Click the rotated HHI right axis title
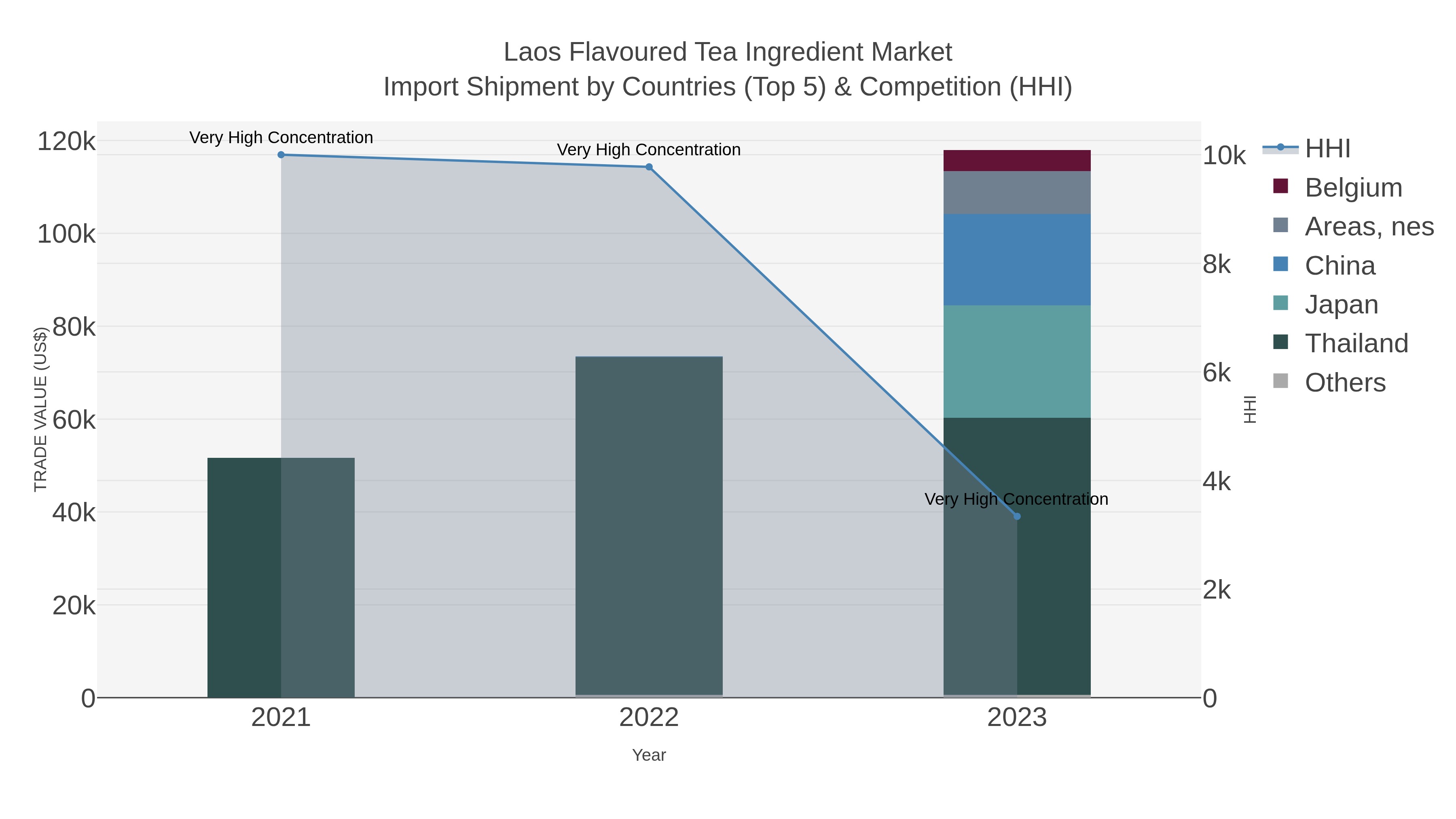The image size is (1456, 819). 1250,410
